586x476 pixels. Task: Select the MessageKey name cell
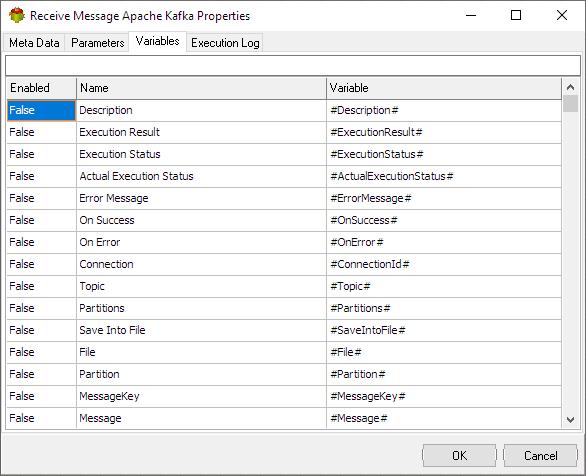(201, 397)
